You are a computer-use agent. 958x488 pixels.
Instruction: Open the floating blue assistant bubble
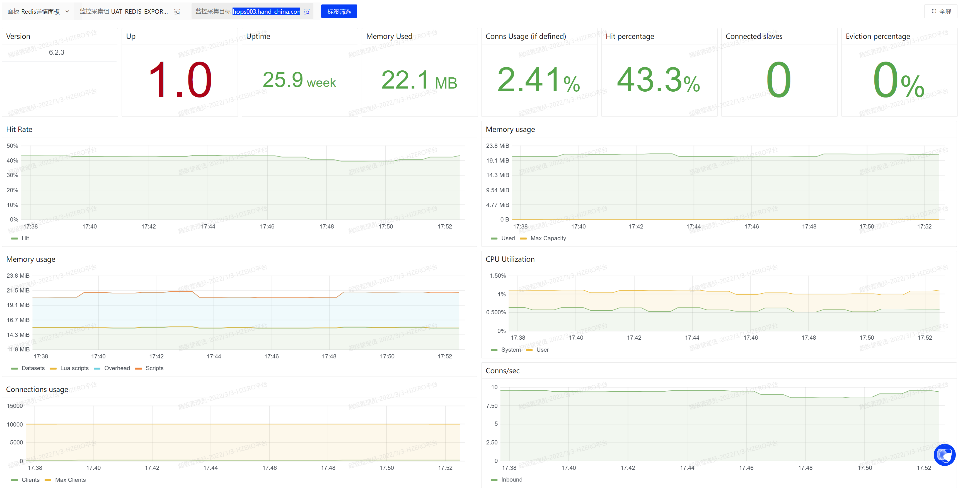pos(945,455)
